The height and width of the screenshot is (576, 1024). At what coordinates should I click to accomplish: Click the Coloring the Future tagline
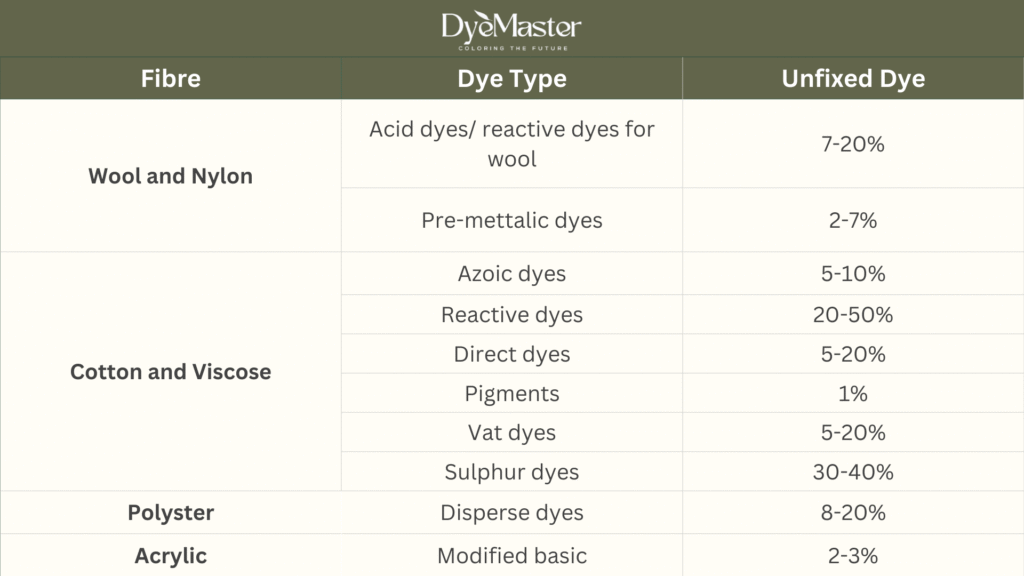pyautogui.click(x=511, y=47)
